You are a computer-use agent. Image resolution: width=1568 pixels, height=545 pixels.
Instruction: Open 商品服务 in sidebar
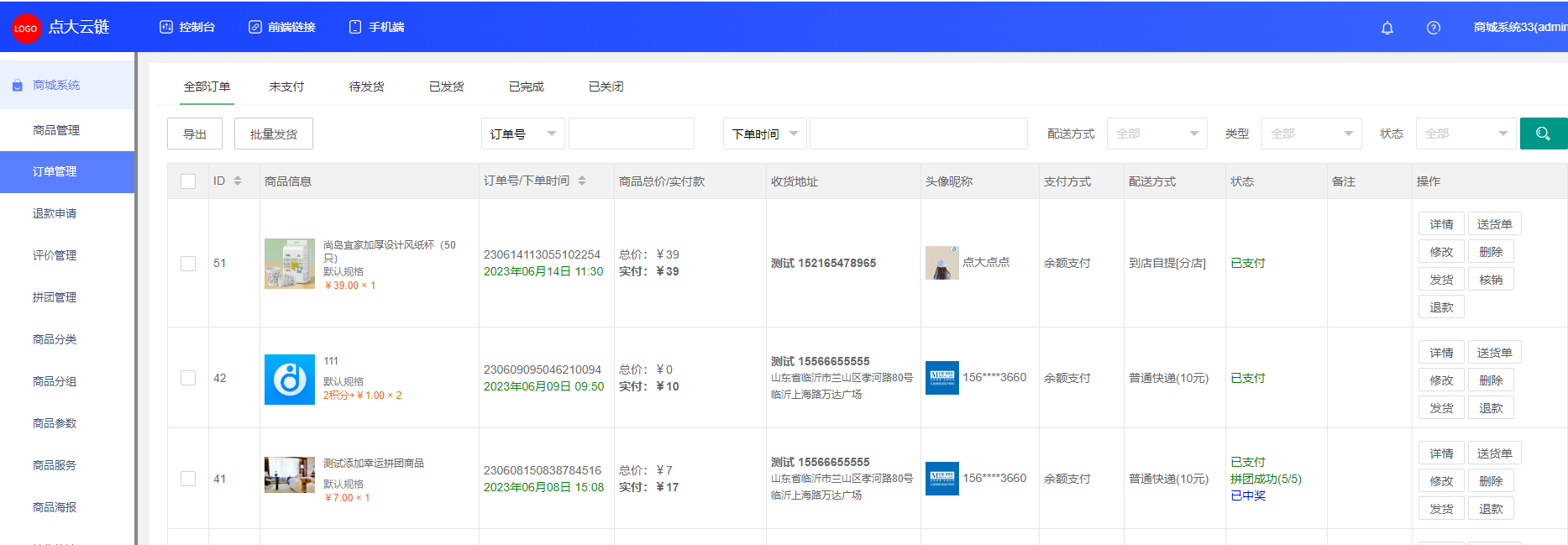[x=67, y=465]
